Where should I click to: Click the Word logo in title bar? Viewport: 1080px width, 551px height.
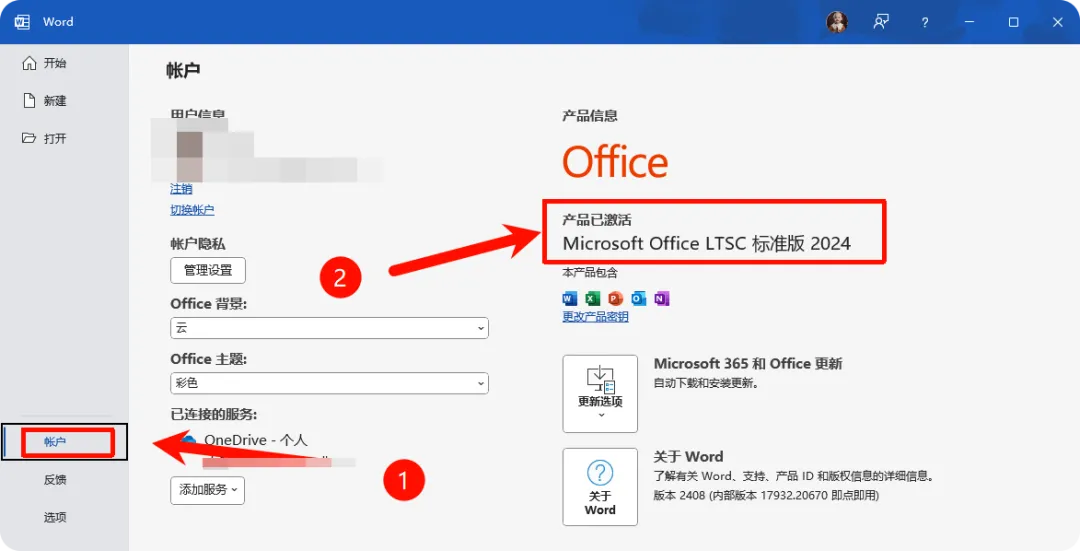coord(22,22)
